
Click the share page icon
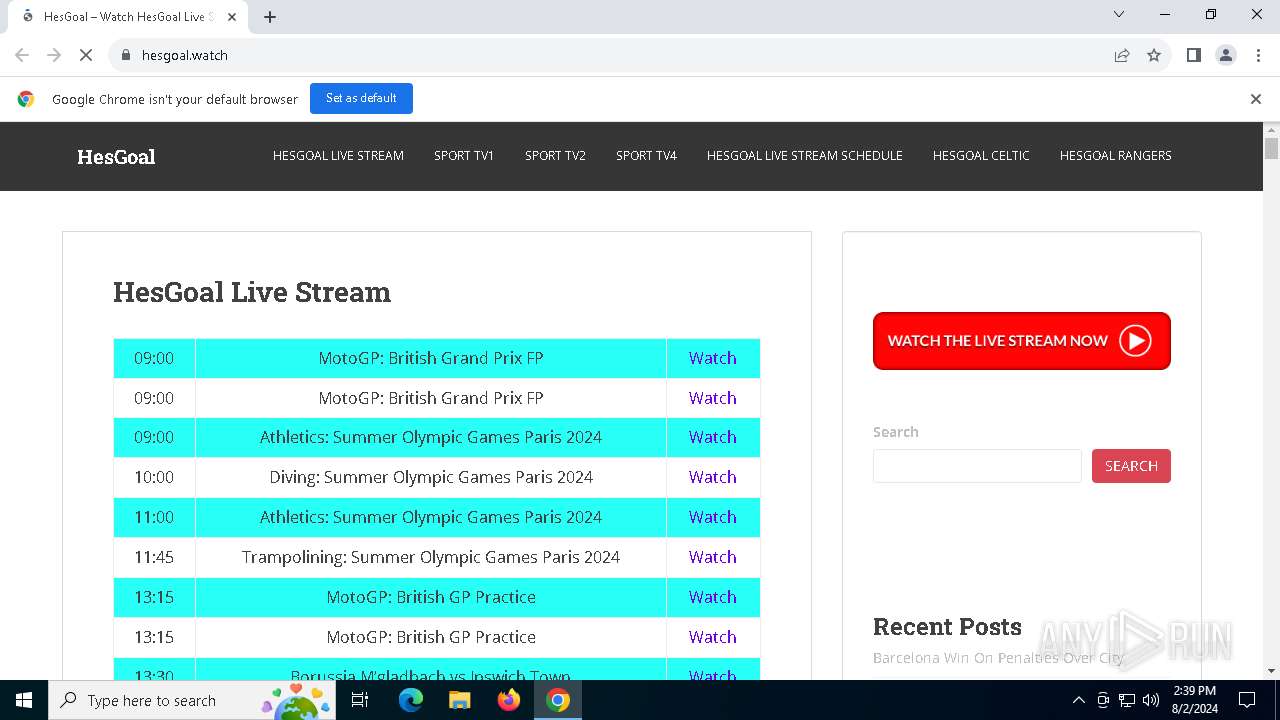pyautogui.click(x=1122, y=55)
